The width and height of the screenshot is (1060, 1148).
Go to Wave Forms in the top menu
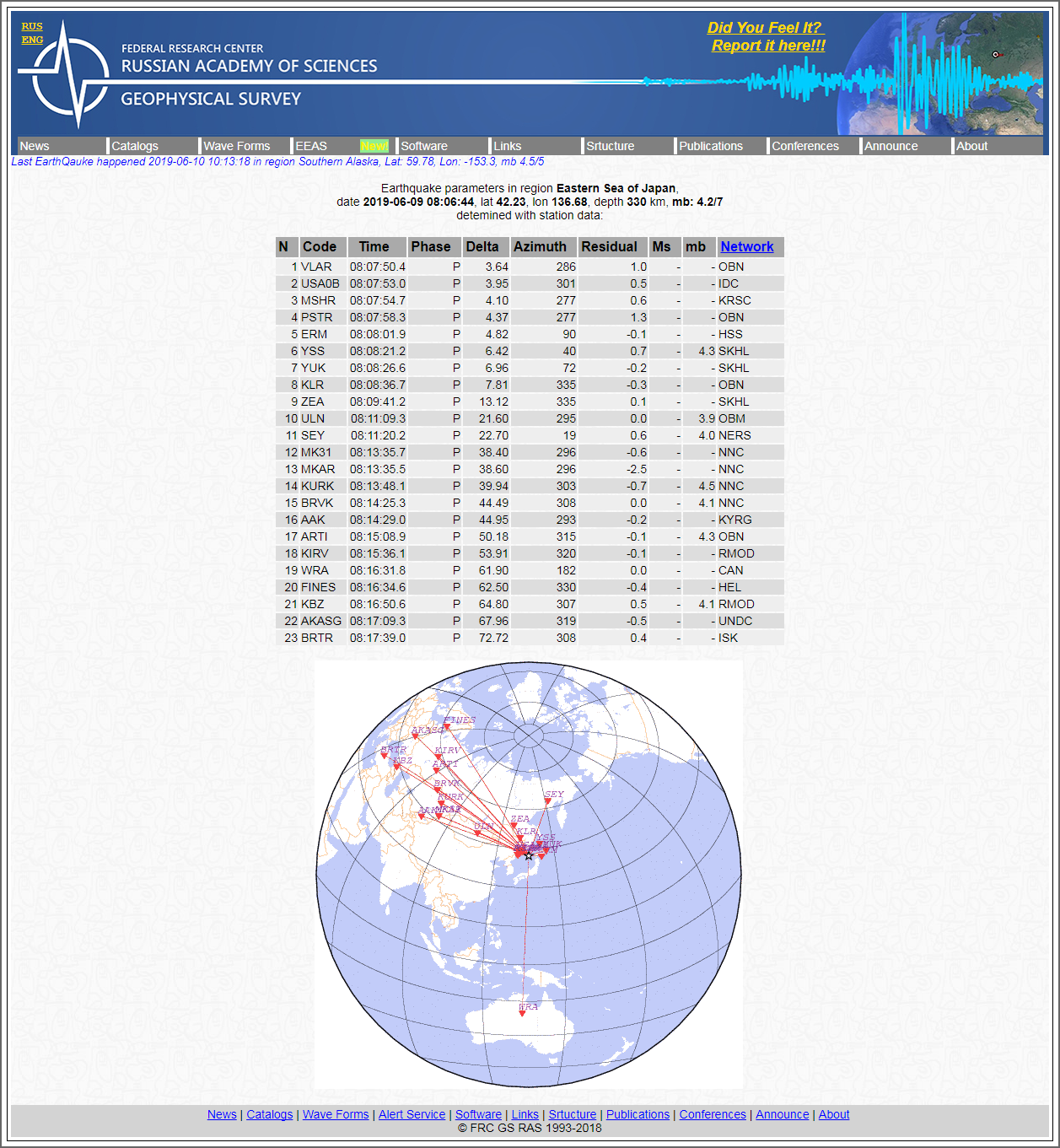tap(237, 146)
